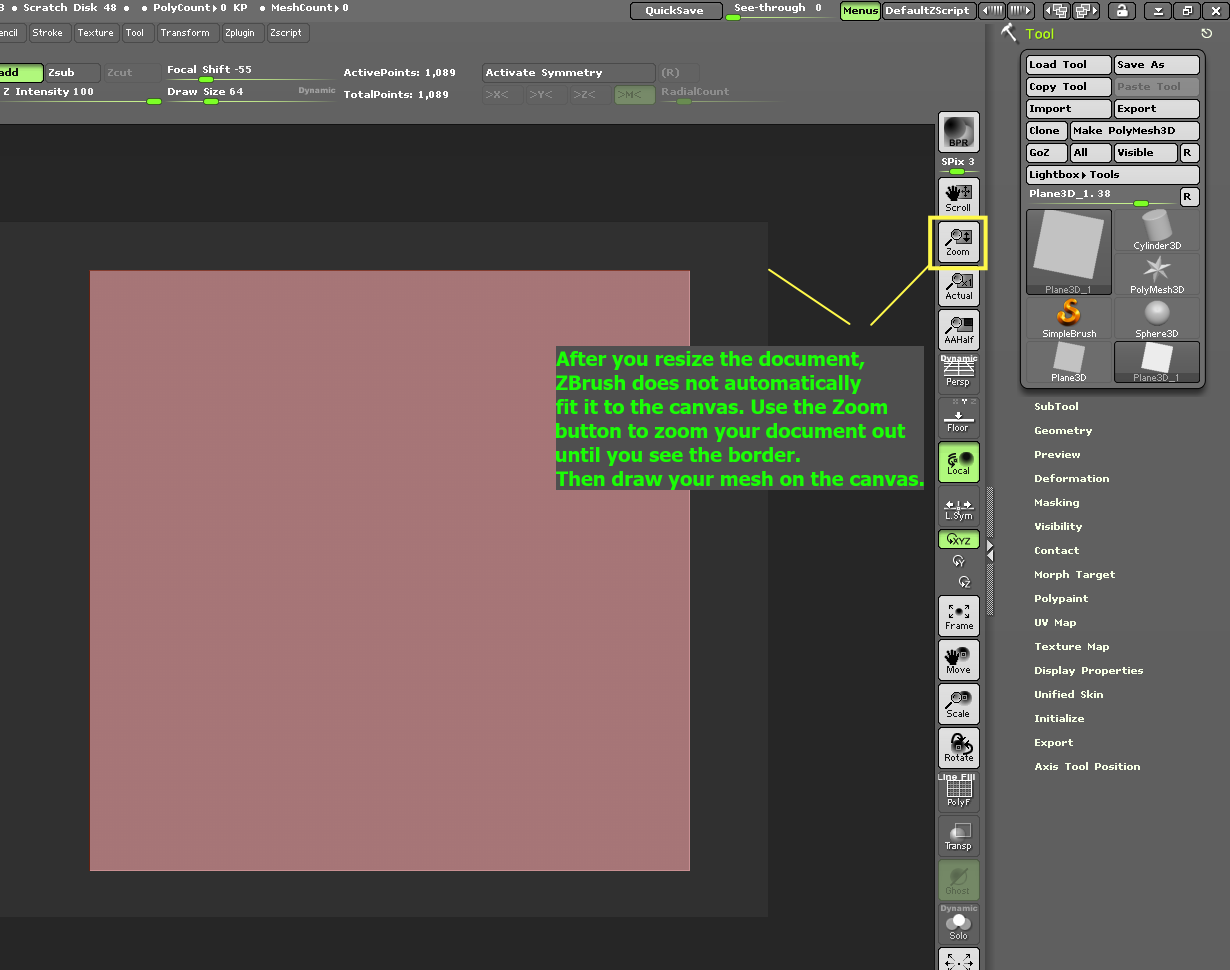This screenshot has width=1230, height=970.
Task: Activate the Scale view icon
Action: tap(959, 703)
